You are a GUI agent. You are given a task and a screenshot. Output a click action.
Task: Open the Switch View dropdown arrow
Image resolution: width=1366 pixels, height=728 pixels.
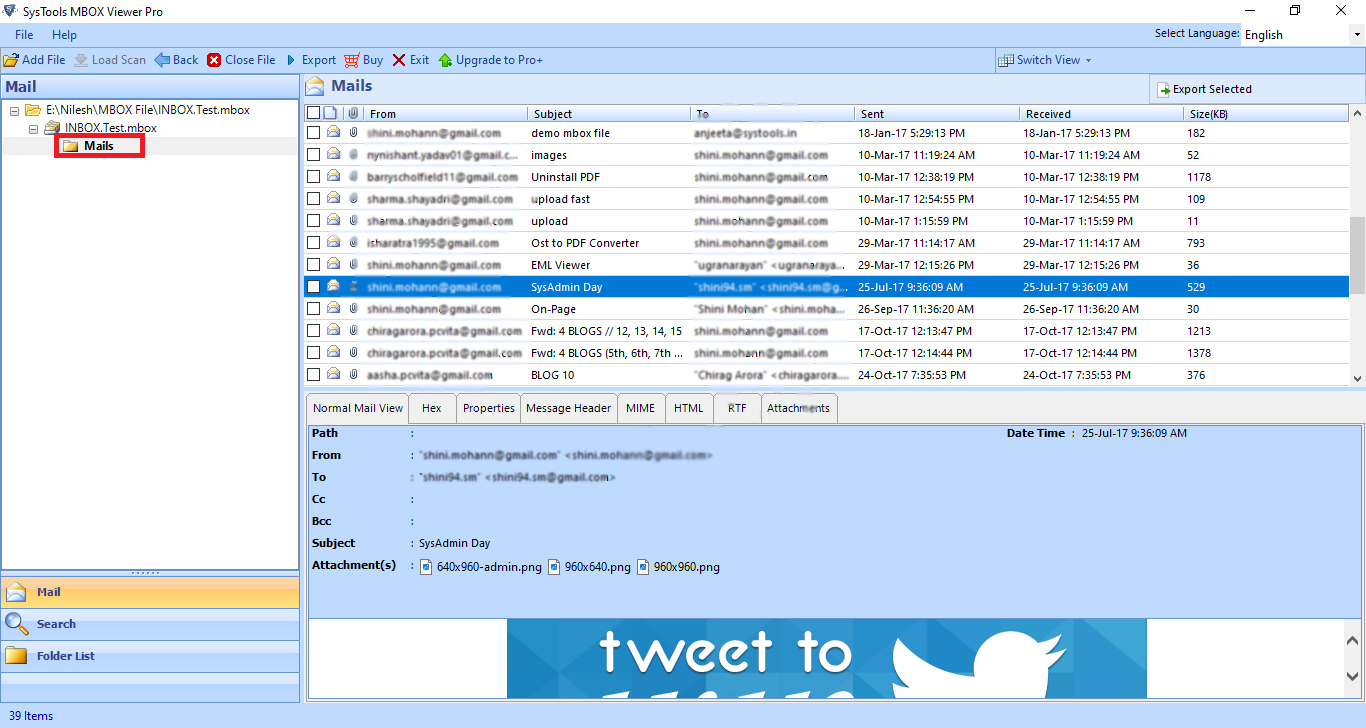(1089, 61)
